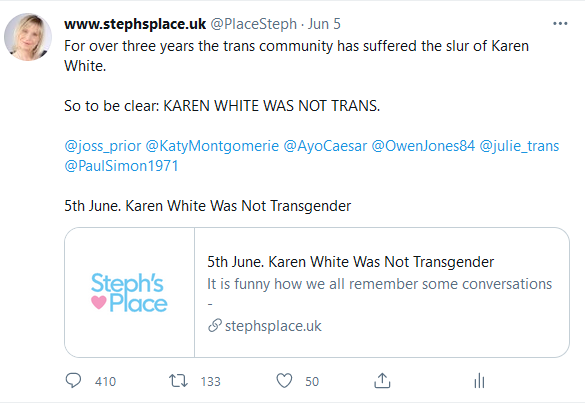
Task: Visit the @julie_trans mention
Action: tap(519, 146)
